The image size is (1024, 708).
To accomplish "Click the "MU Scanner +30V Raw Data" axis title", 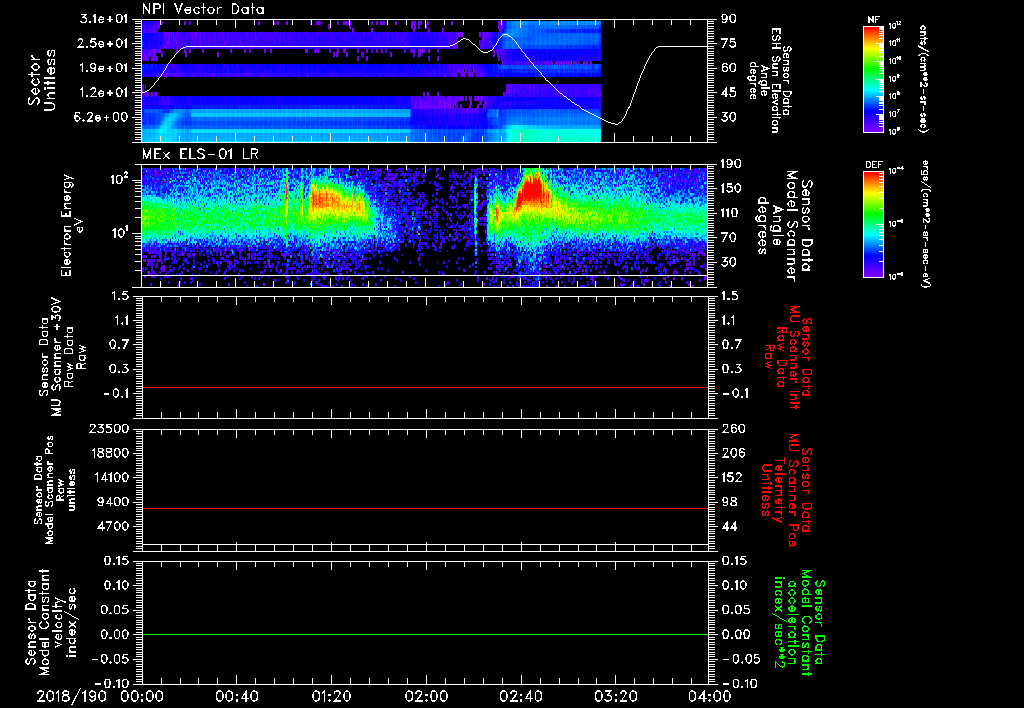I will (x=62, y=357).
